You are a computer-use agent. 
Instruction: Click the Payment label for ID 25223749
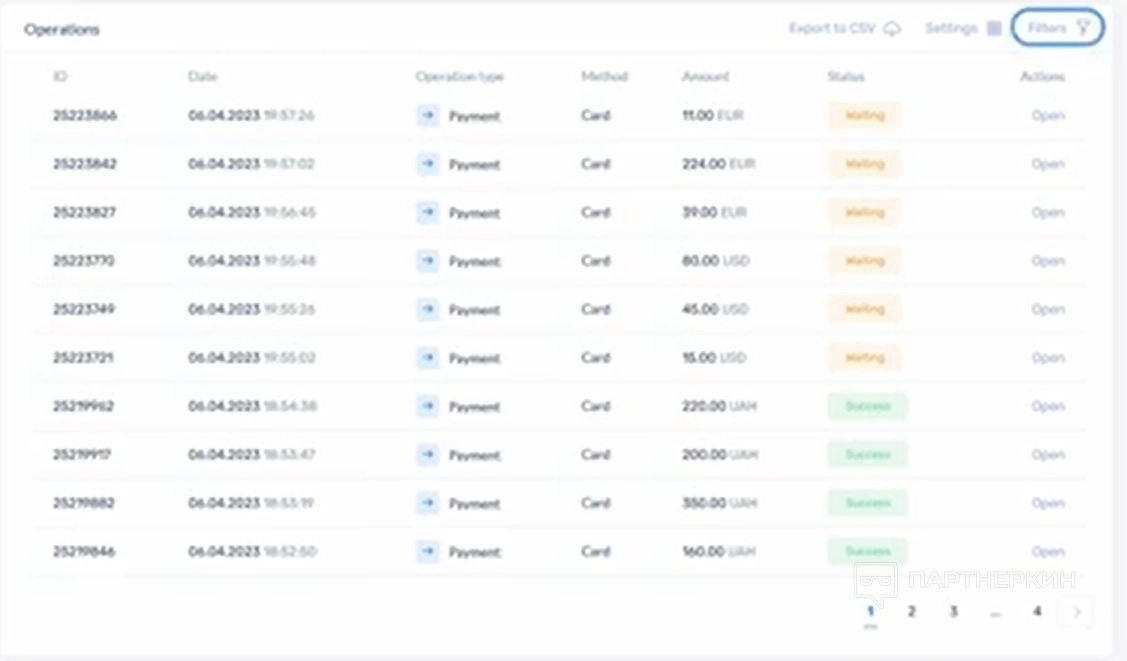tap(474, 310)
